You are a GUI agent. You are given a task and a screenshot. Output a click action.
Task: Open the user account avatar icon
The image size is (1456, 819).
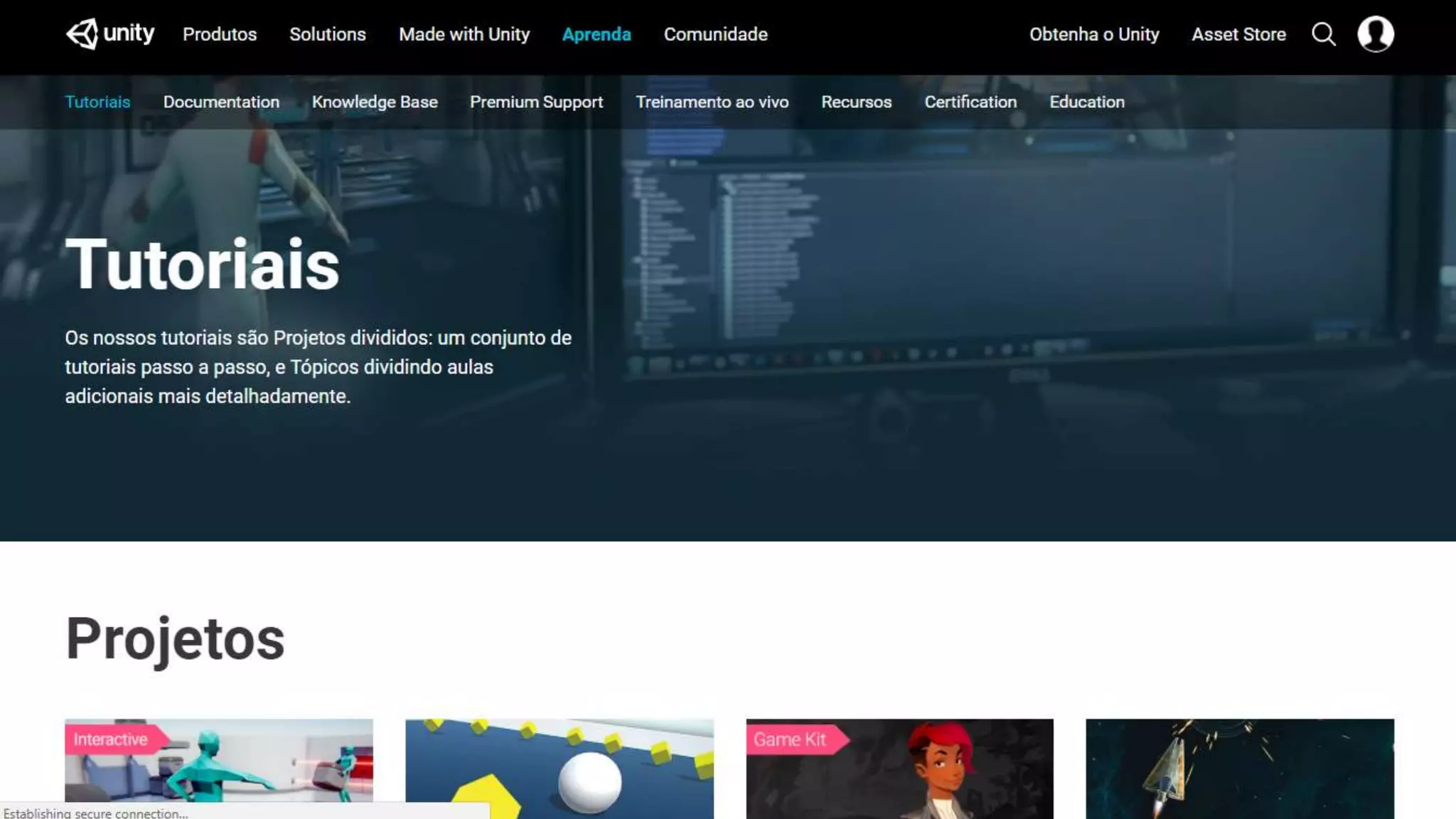coord(1375,34)
